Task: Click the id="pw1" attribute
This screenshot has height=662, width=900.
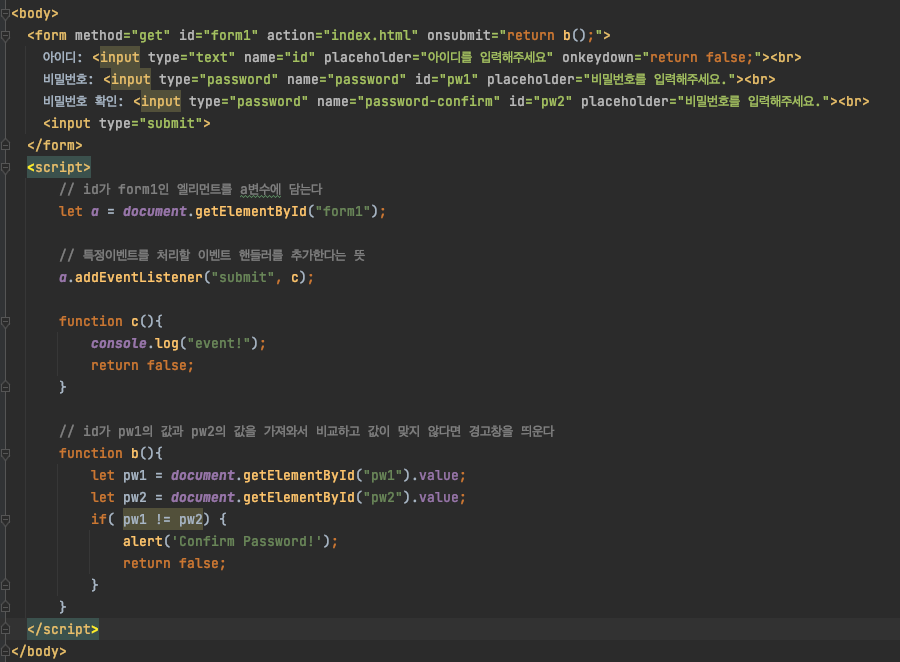Action: point(447,79)
